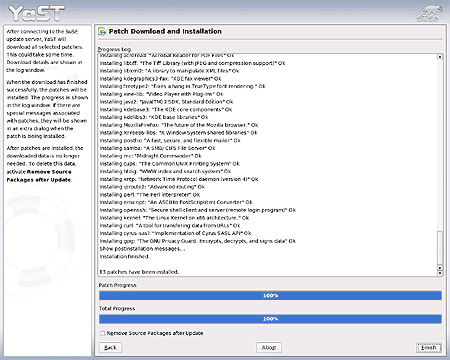The width and height of the screenshot is (450, 360).
Task: Select the 'Installing libxml2' log line
Action: tap(169, 71)
